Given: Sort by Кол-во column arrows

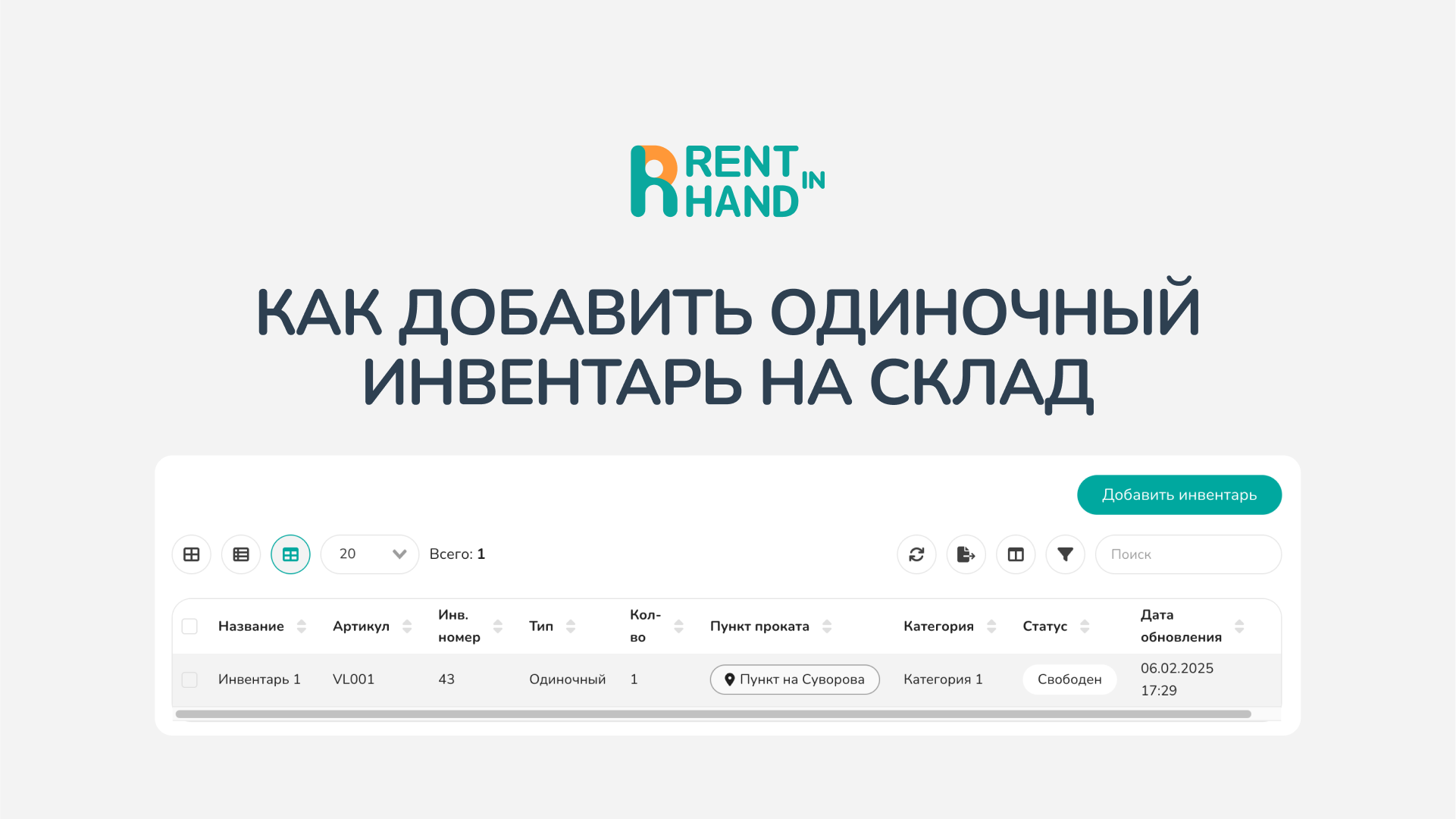Looking at the screenshot, I should coord(679,626).
